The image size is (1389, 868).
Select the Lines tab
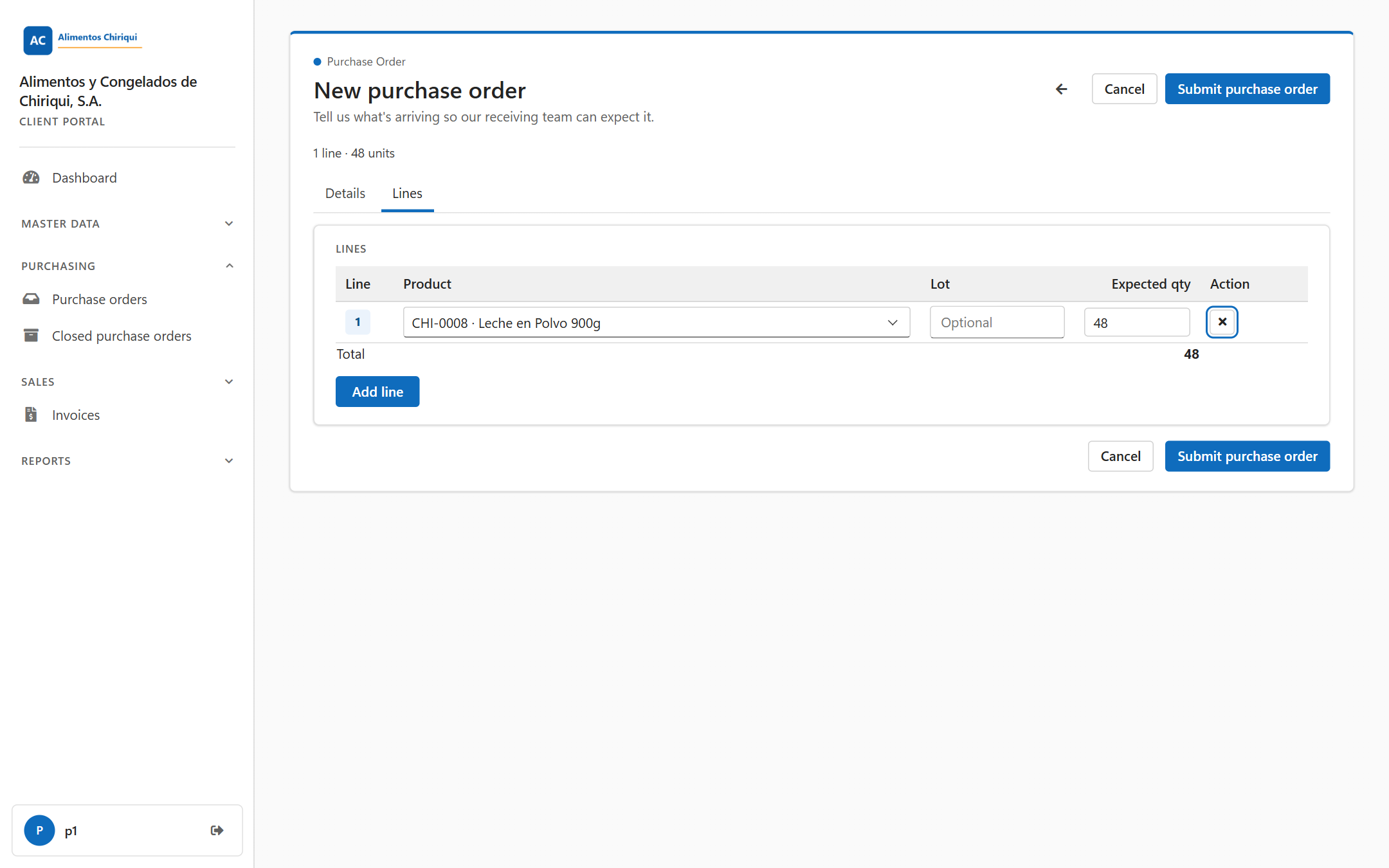pos(407,193)
